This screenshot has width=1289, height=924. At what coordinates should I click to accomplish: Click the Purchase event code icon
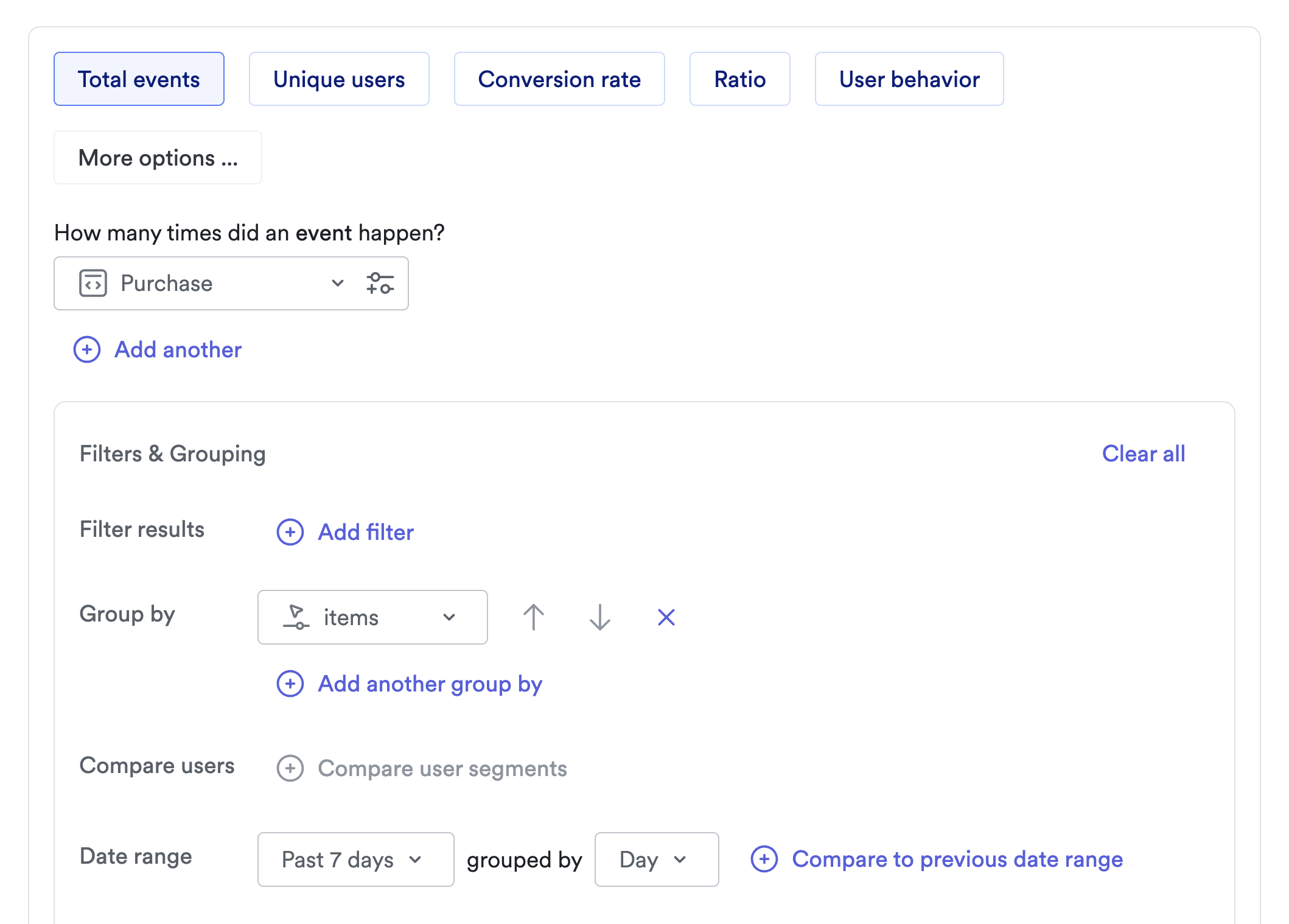coord(93,284)
